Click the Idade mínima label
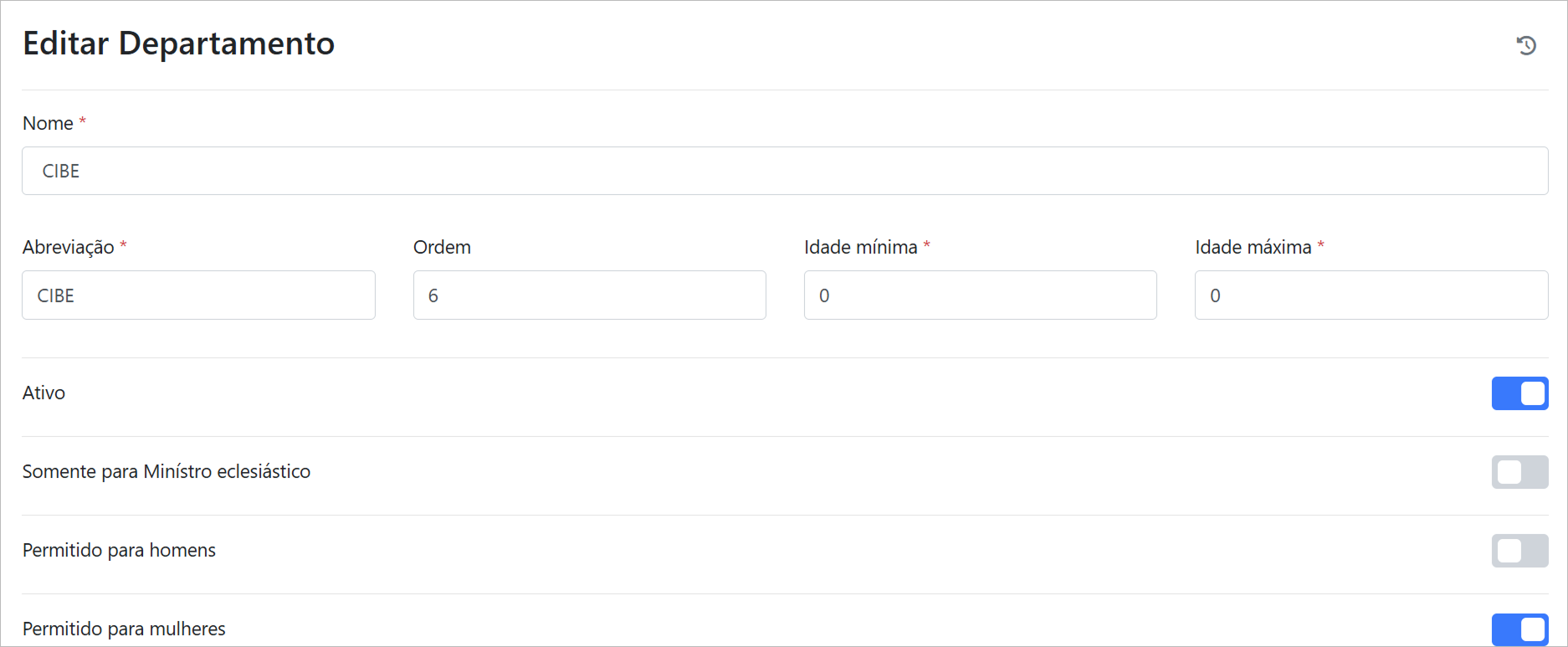Viewport: 1568px width, 647px height. point(860,247)
